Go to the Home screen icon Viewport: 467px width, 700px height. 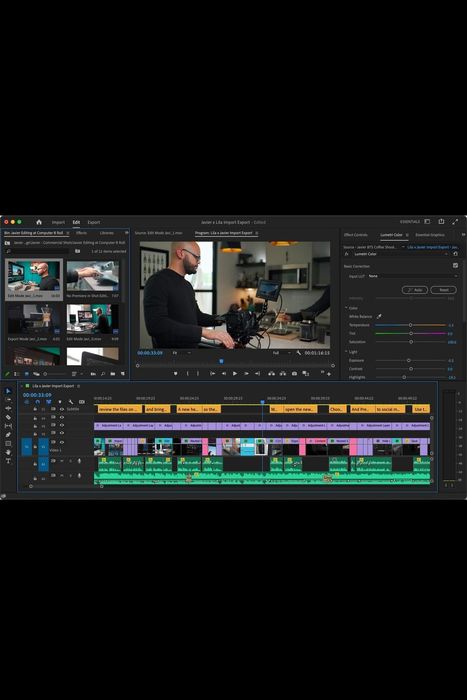[x=39, y=222]
